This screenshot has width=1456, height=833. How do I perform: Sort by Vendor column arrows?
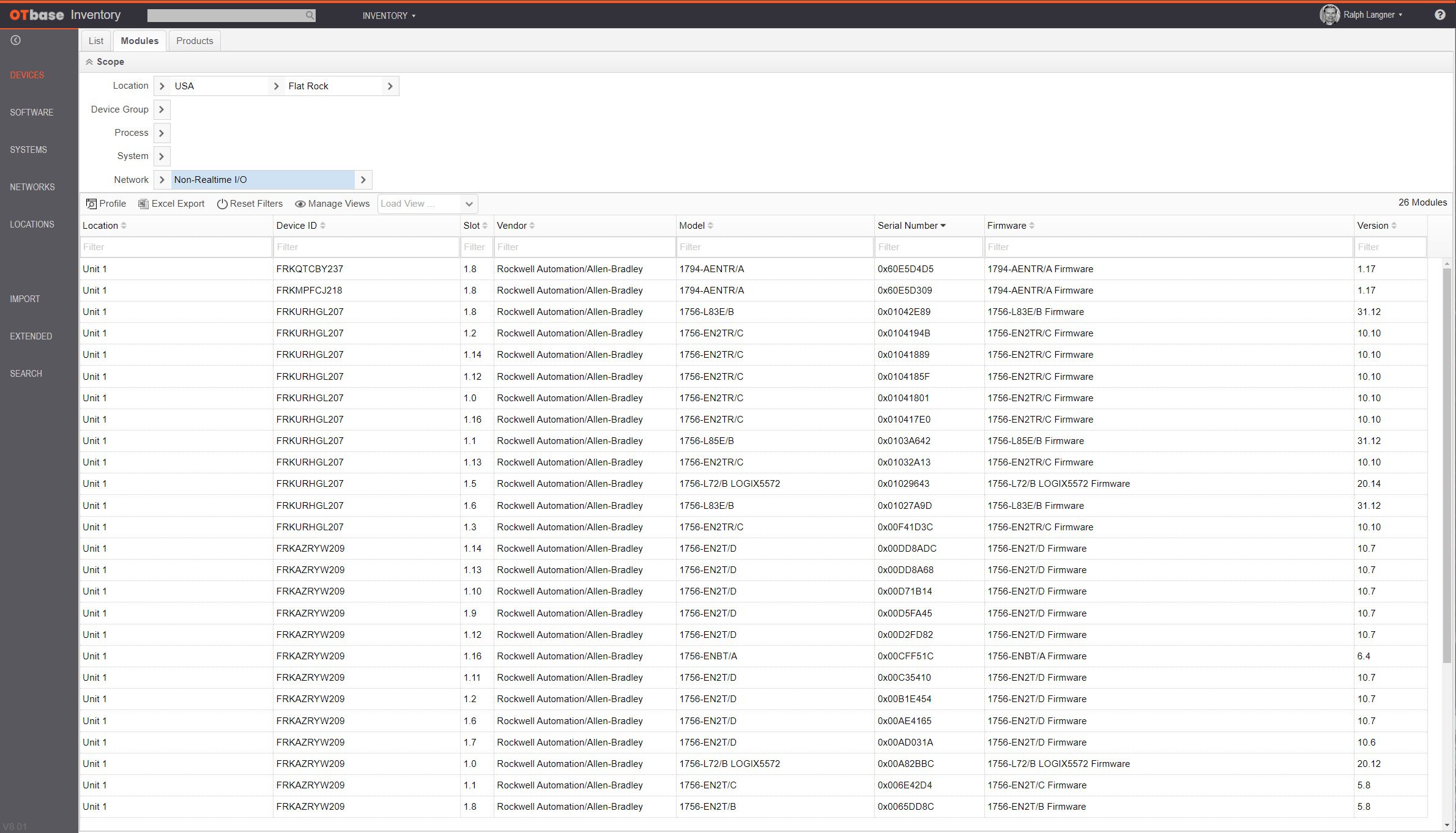pos(532,226)
